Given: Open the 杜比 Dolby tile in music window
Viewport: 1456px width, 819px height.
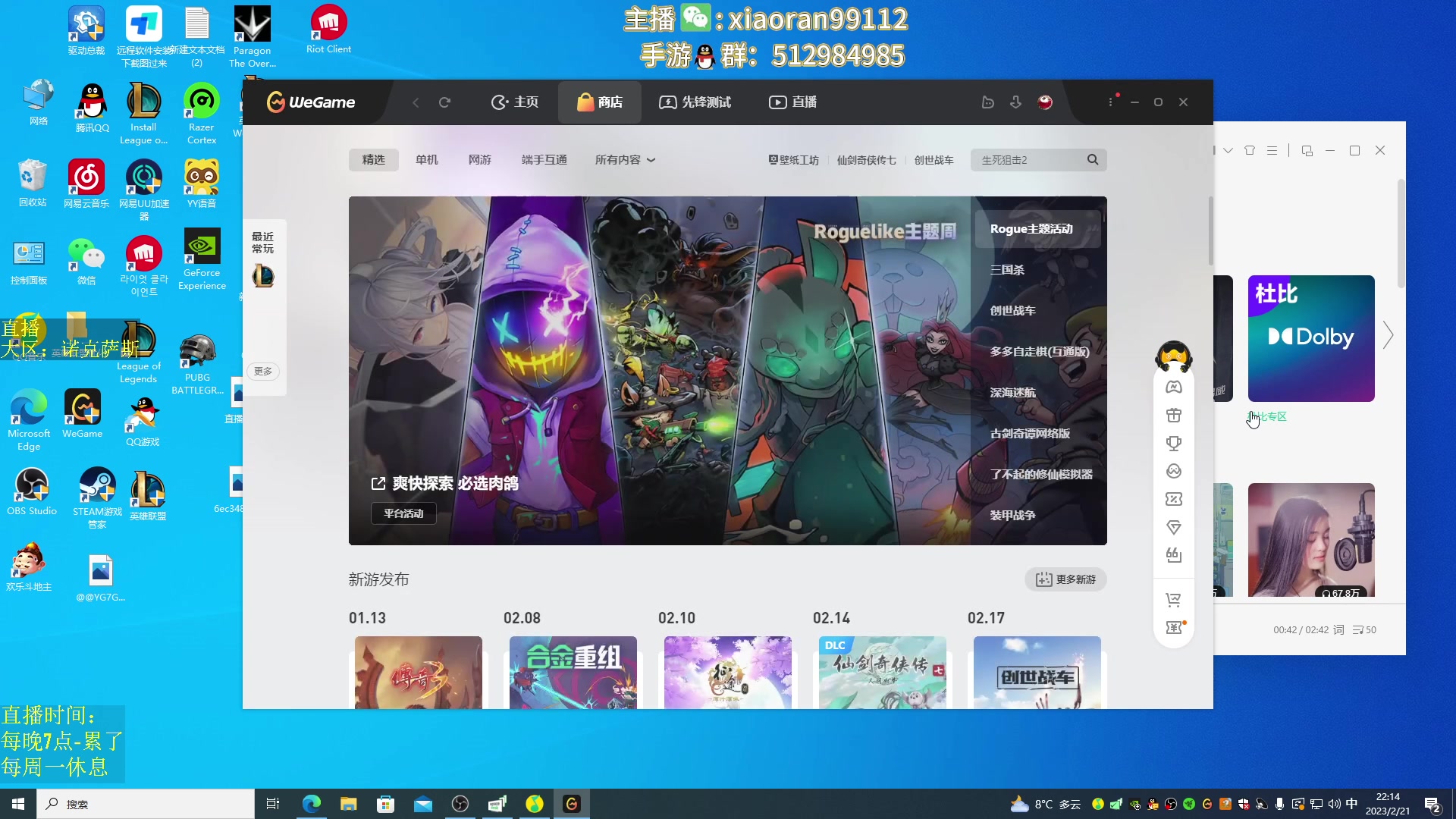Looking at the screenshot, I should (x=1311, y=338).
